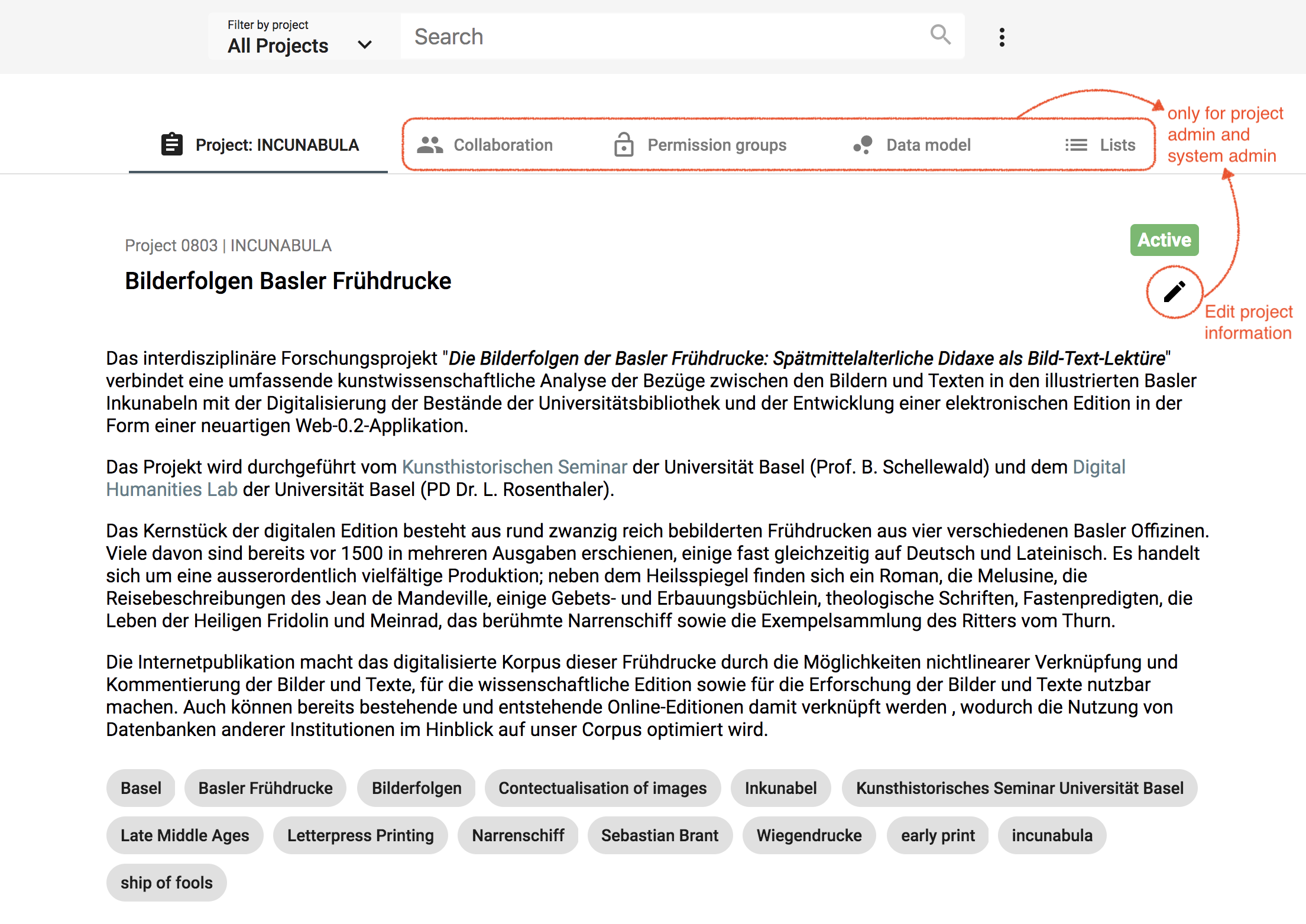Viewport: 1306px width, 924px height.
Task: Select the Letterpress Printing chip
Action: pyautogui.click(x=360, y=835)
